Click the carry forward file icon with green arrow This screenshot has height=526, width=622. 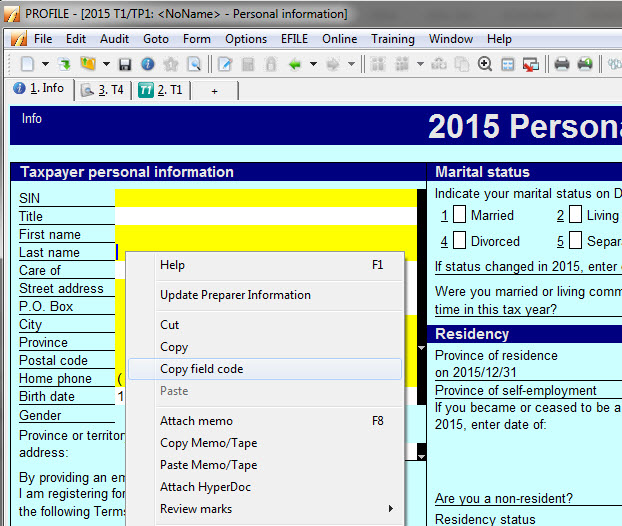click(x=64, y=63)
